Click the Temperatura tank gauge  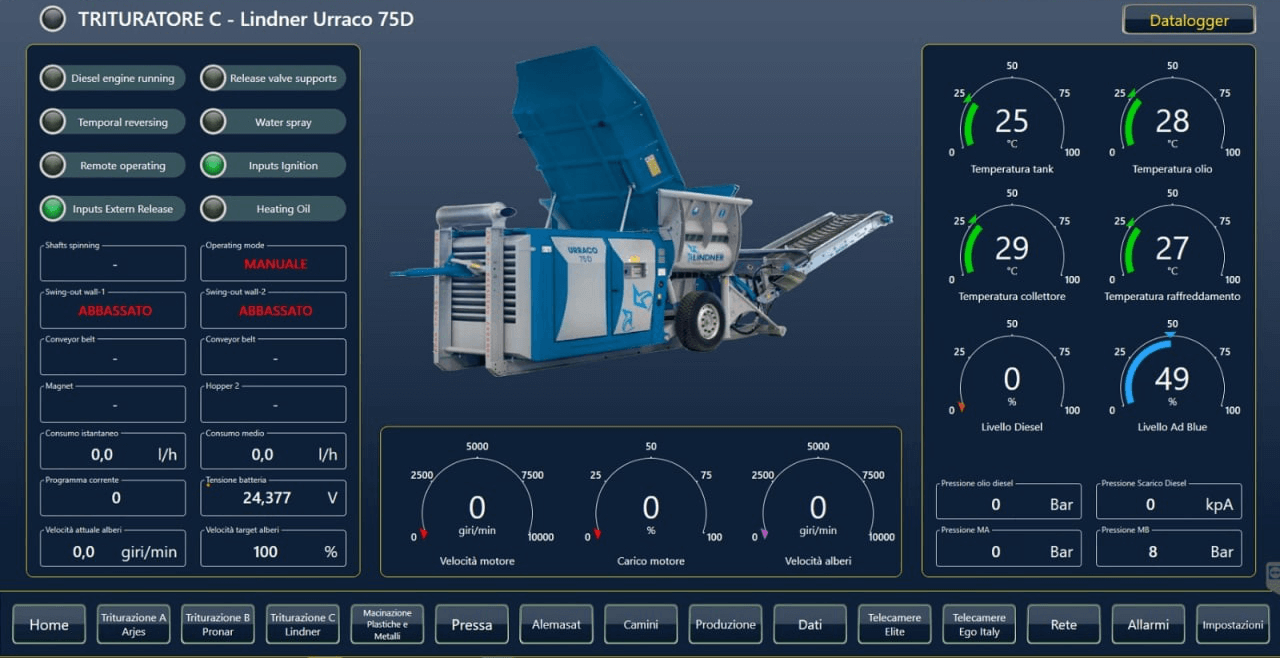1012,117
